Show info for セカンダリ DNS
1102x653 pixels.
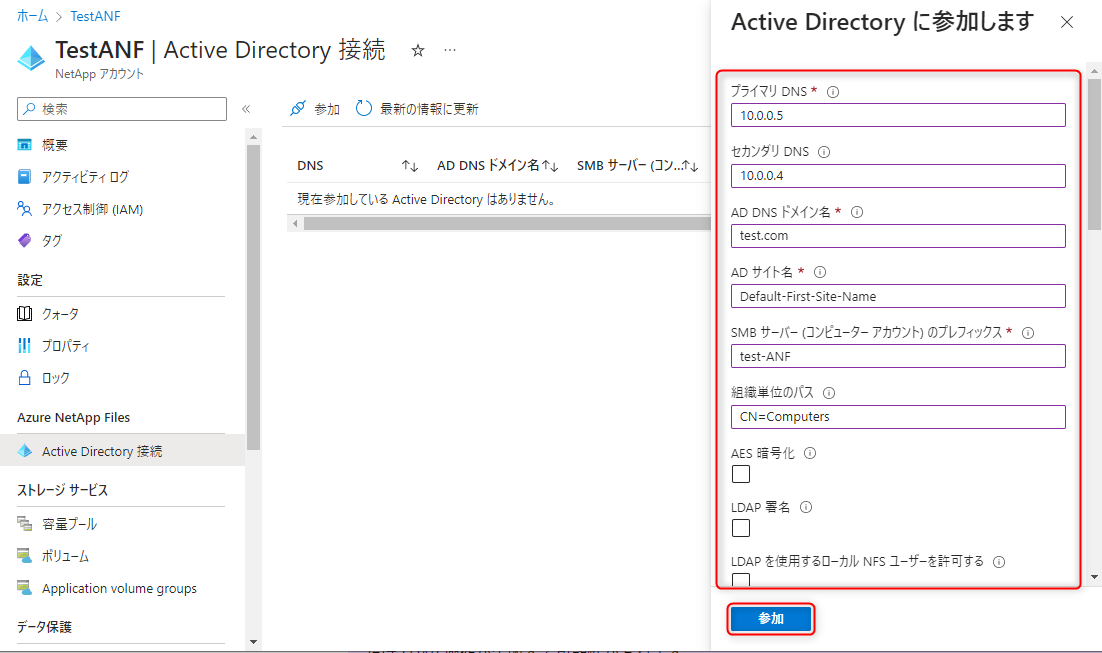click(824, 152)
